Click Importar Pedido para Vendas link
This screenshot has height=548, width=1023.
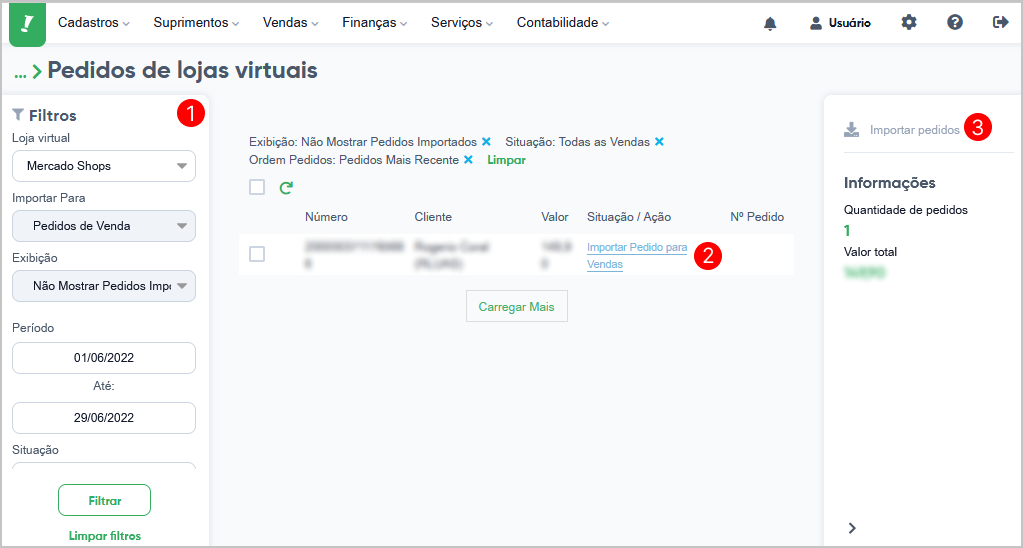tap(637, 256)
